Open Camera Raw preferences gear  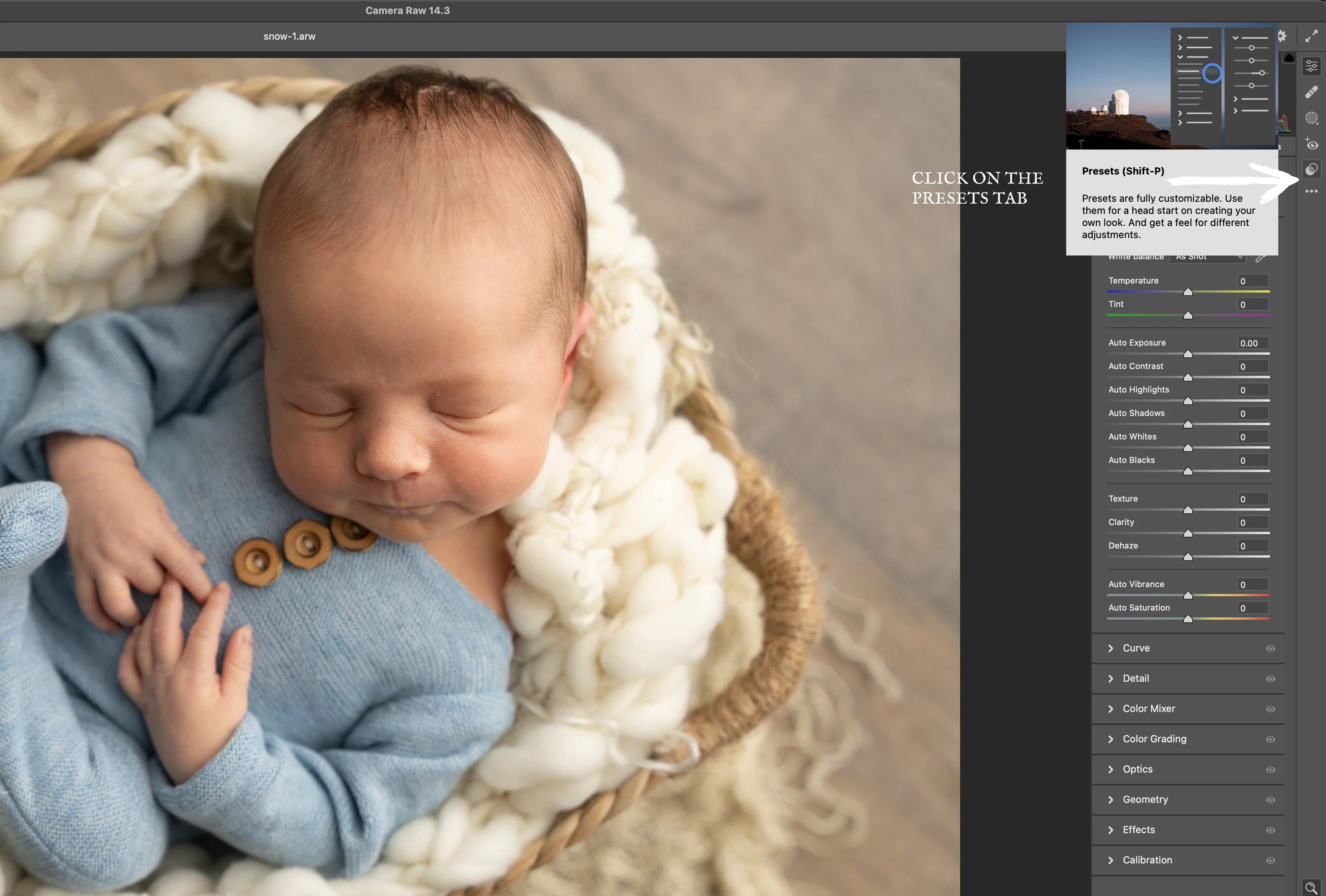tap(1282, 35)
